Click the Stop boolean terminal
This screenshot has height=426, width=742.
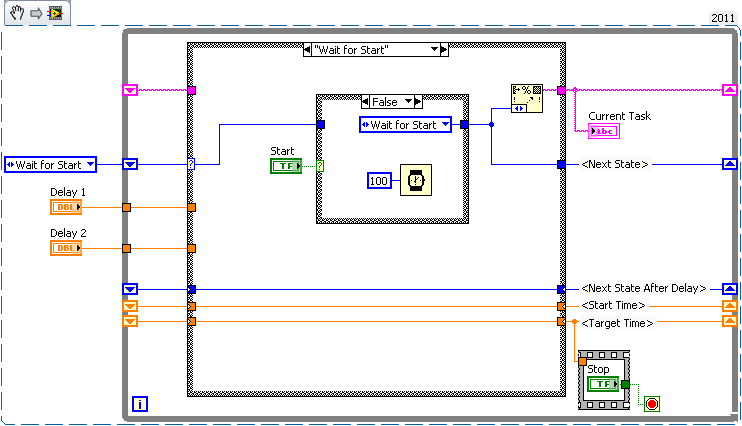tap(603, 384)
